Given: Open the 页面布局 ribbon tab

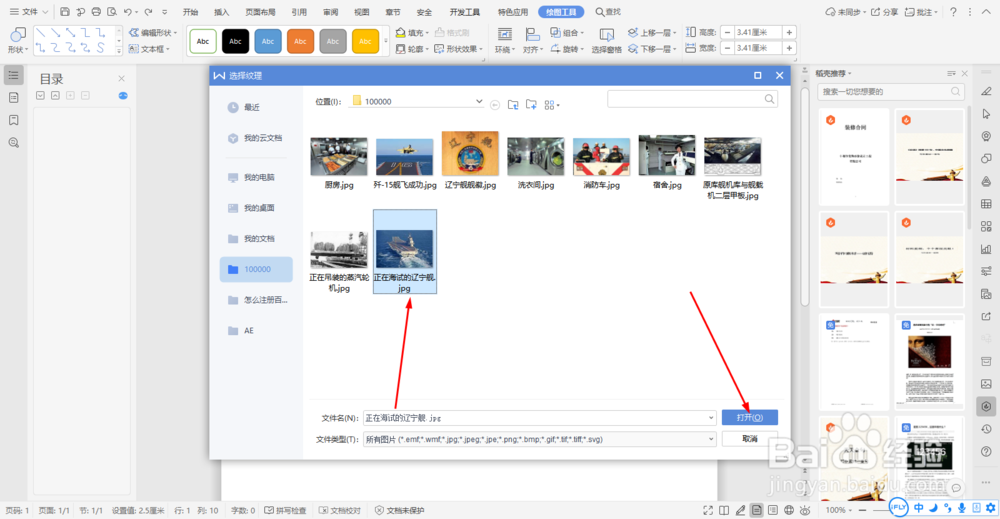Looking at the screenshot, I should pos(260,11).
